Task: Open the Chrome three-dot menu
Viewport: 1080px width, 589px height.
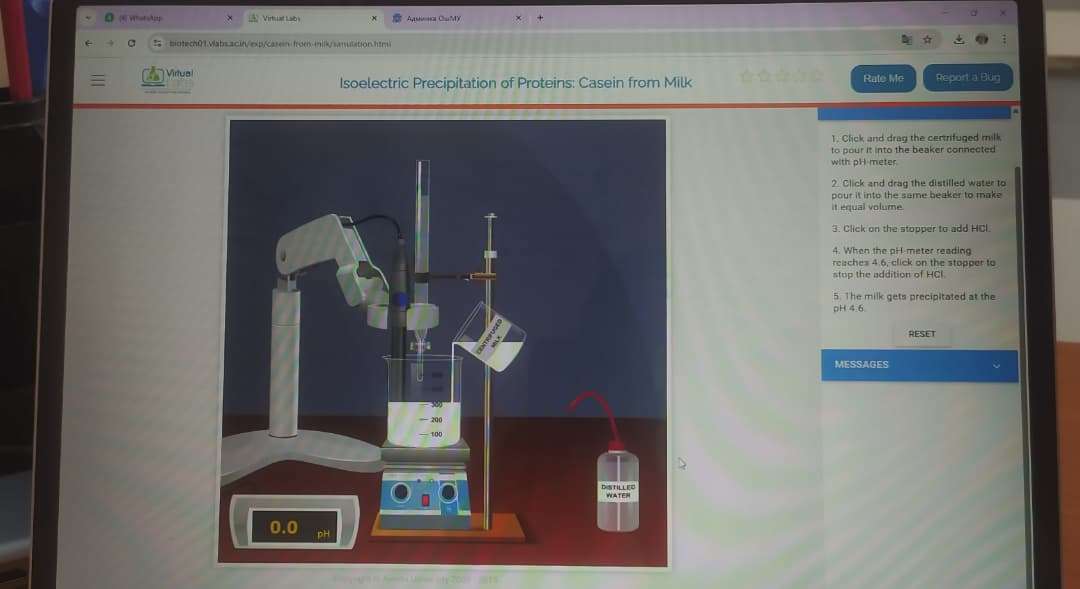Action: pyautogui.click(x=1004, y=41)
